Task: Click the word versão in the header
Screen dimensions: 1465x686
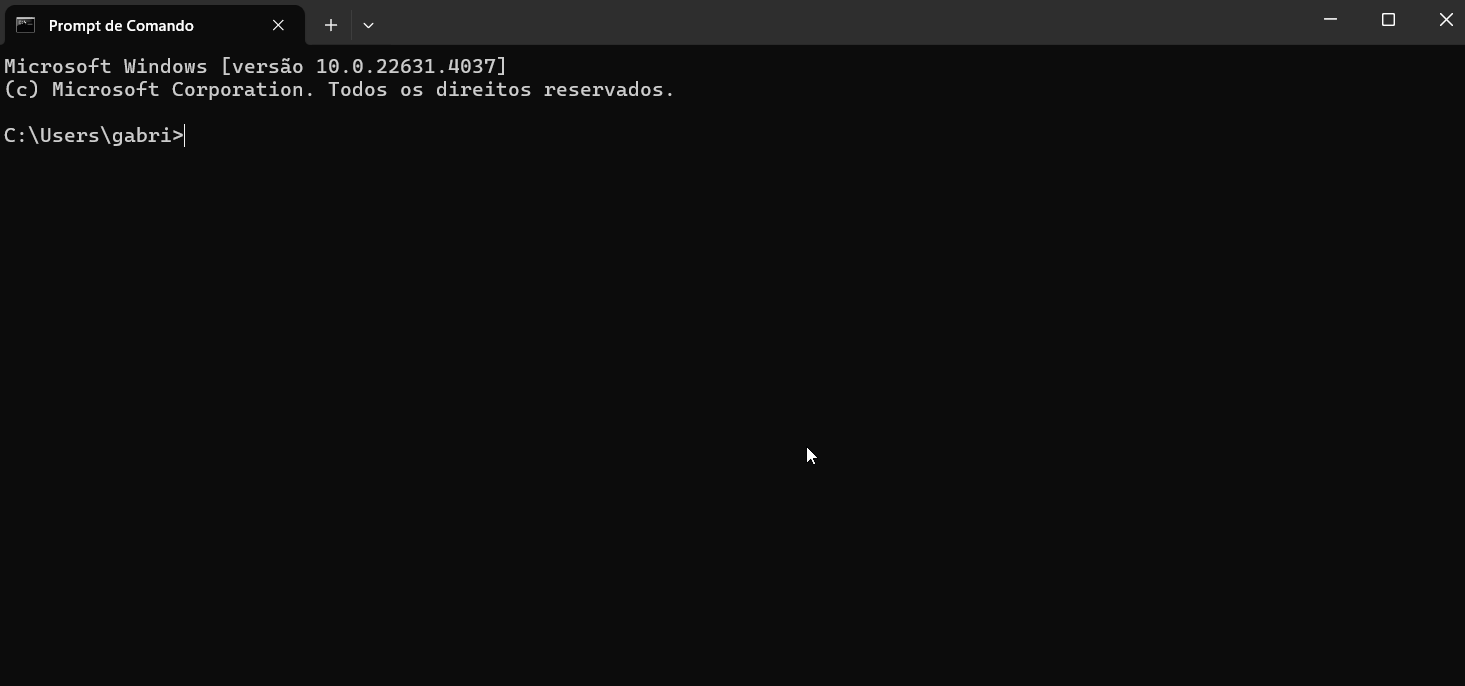Action: (267, 66)
